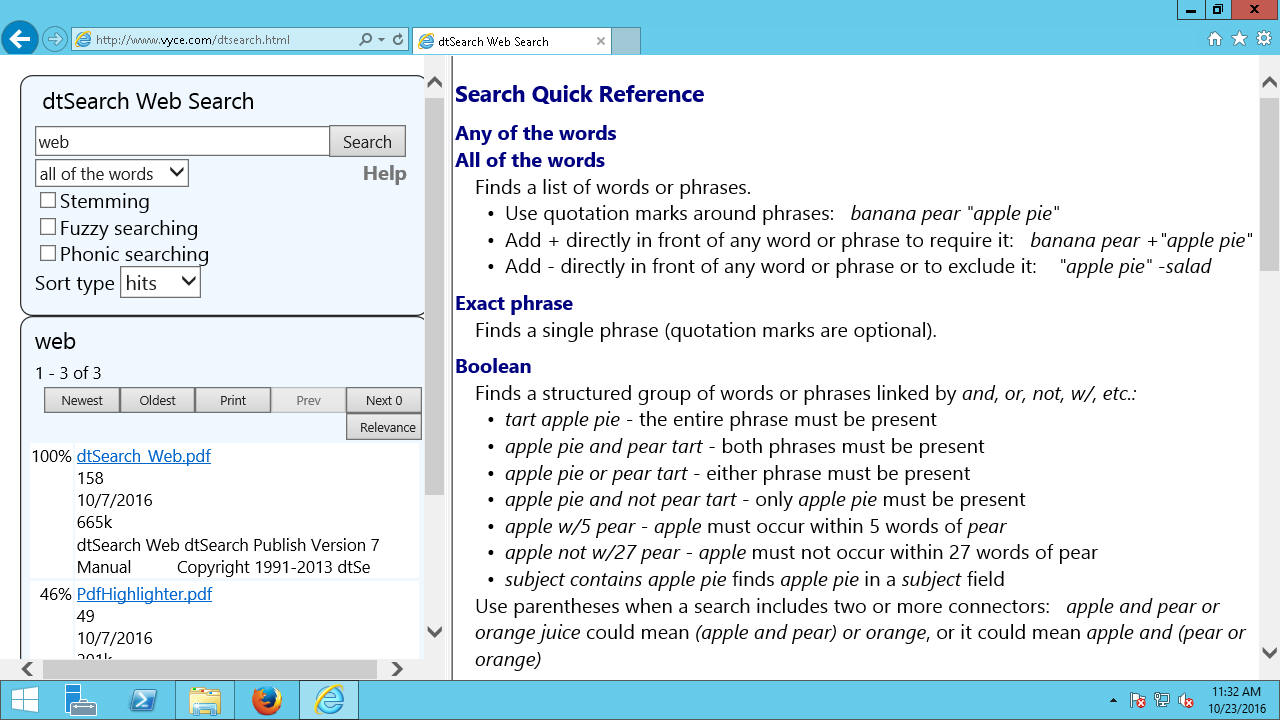Open the clock showing 11:32 AM
The image size is (1280, 720).
point(1237,700)
